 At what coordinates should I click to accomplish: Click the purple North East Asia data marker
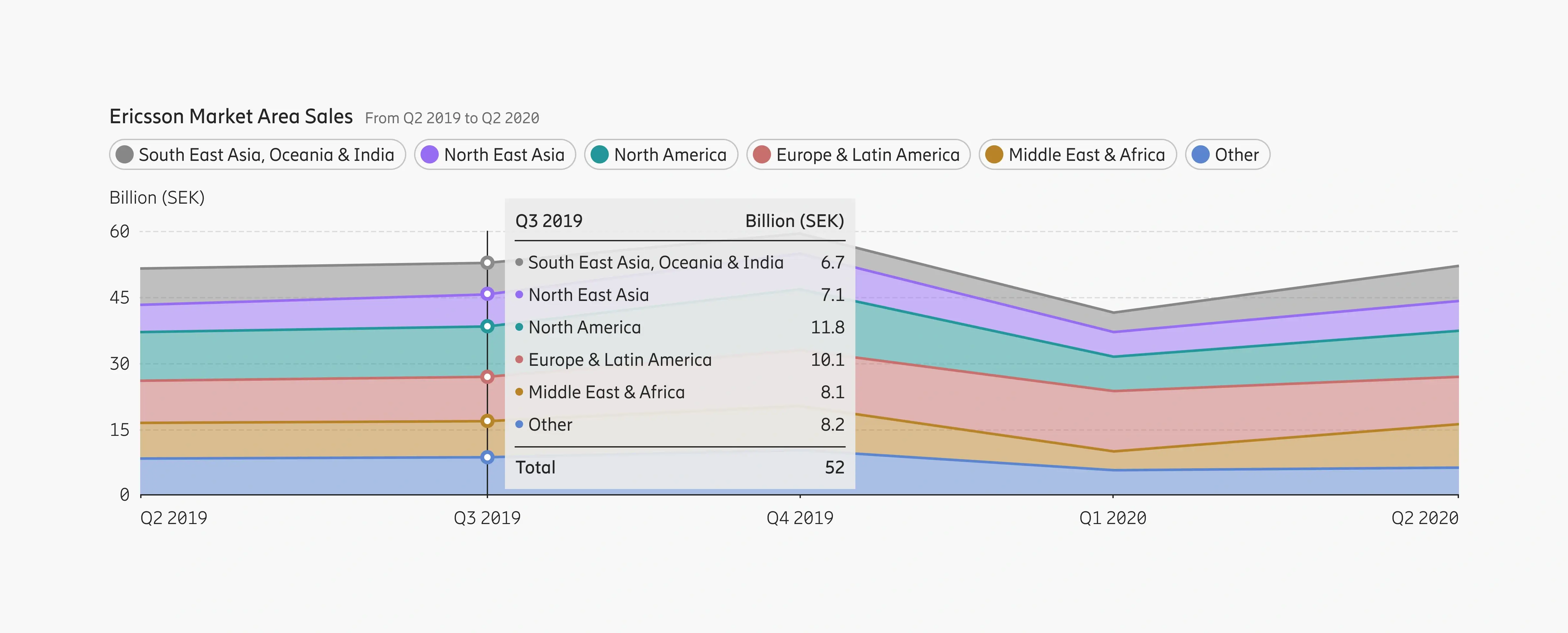(x=487, y=294)
